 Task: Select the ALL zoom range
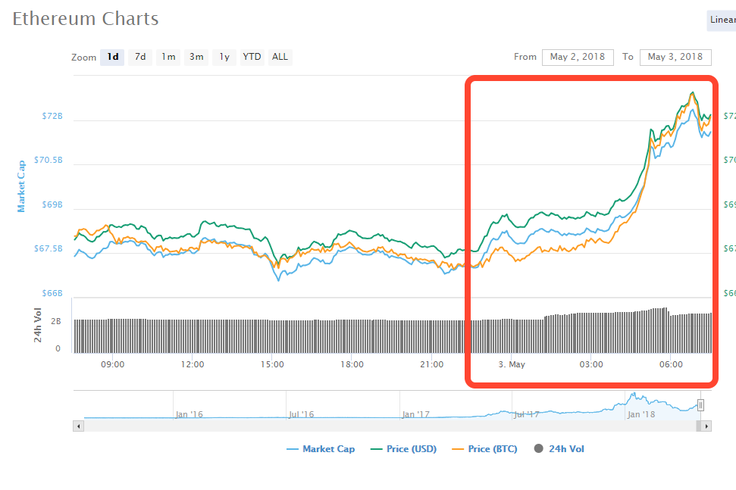[x=280, y=57]
